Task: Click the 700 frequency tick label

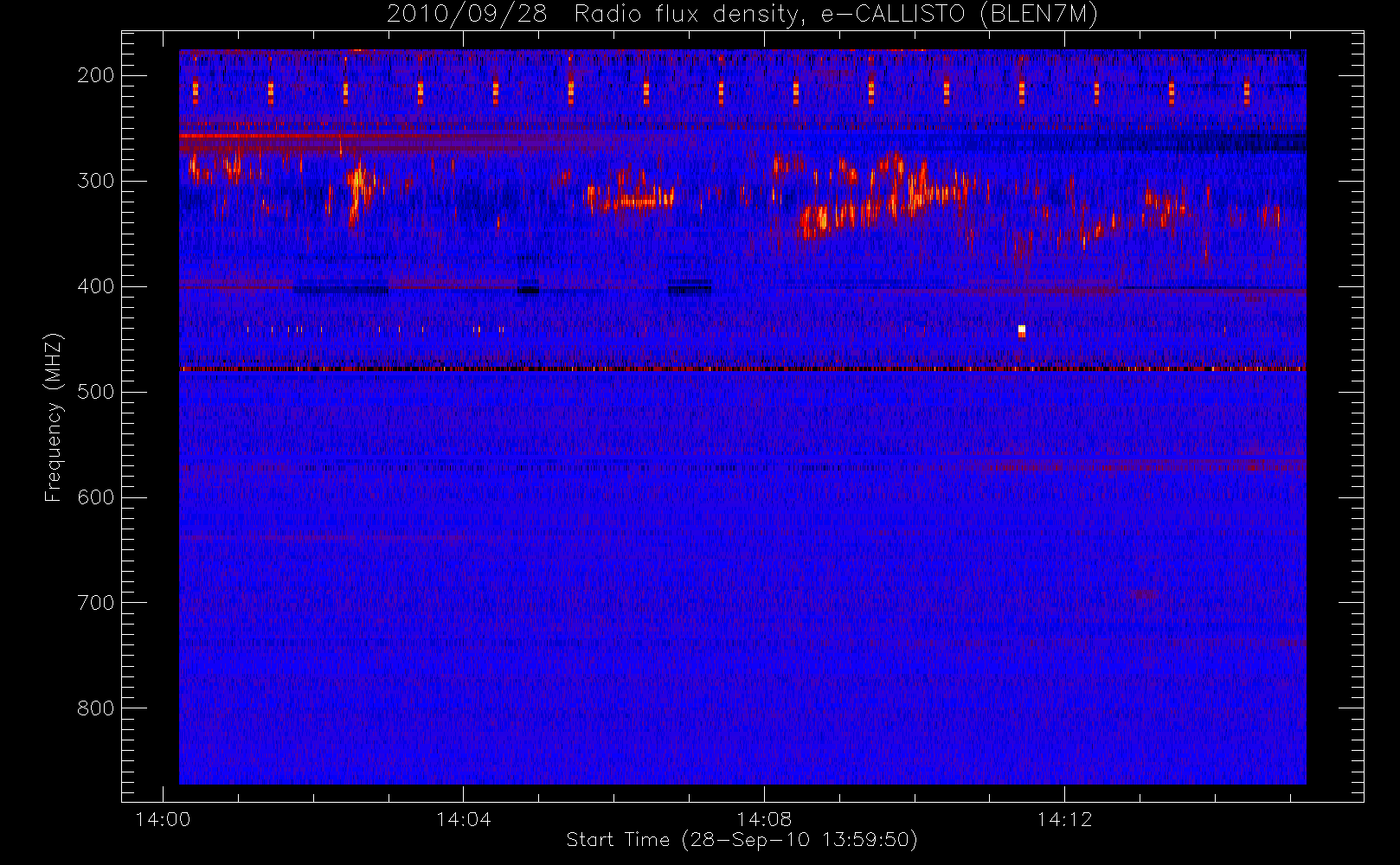Action: coord(96,603)
